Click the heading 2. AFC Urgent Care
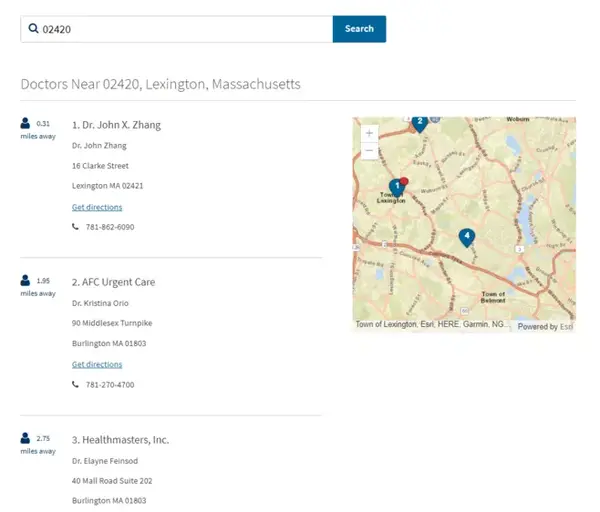 [114, 282]
